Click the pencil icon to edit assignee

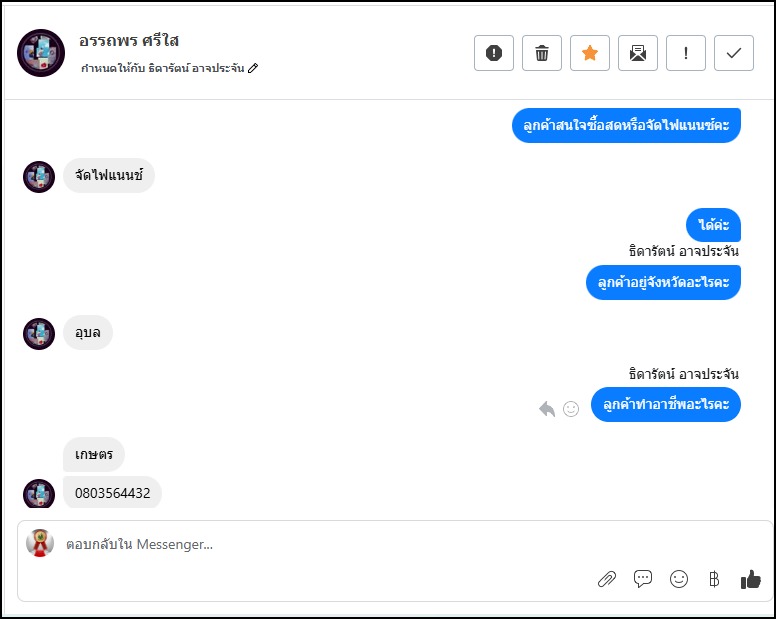click(x=253, y=68)
